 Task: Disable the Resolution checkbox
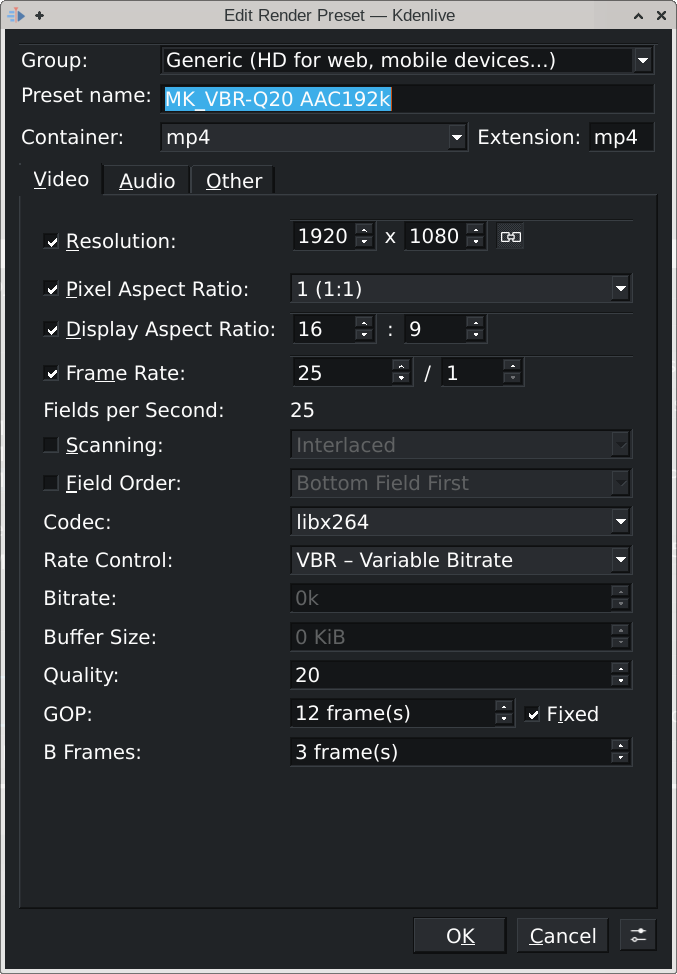[51, 241]
